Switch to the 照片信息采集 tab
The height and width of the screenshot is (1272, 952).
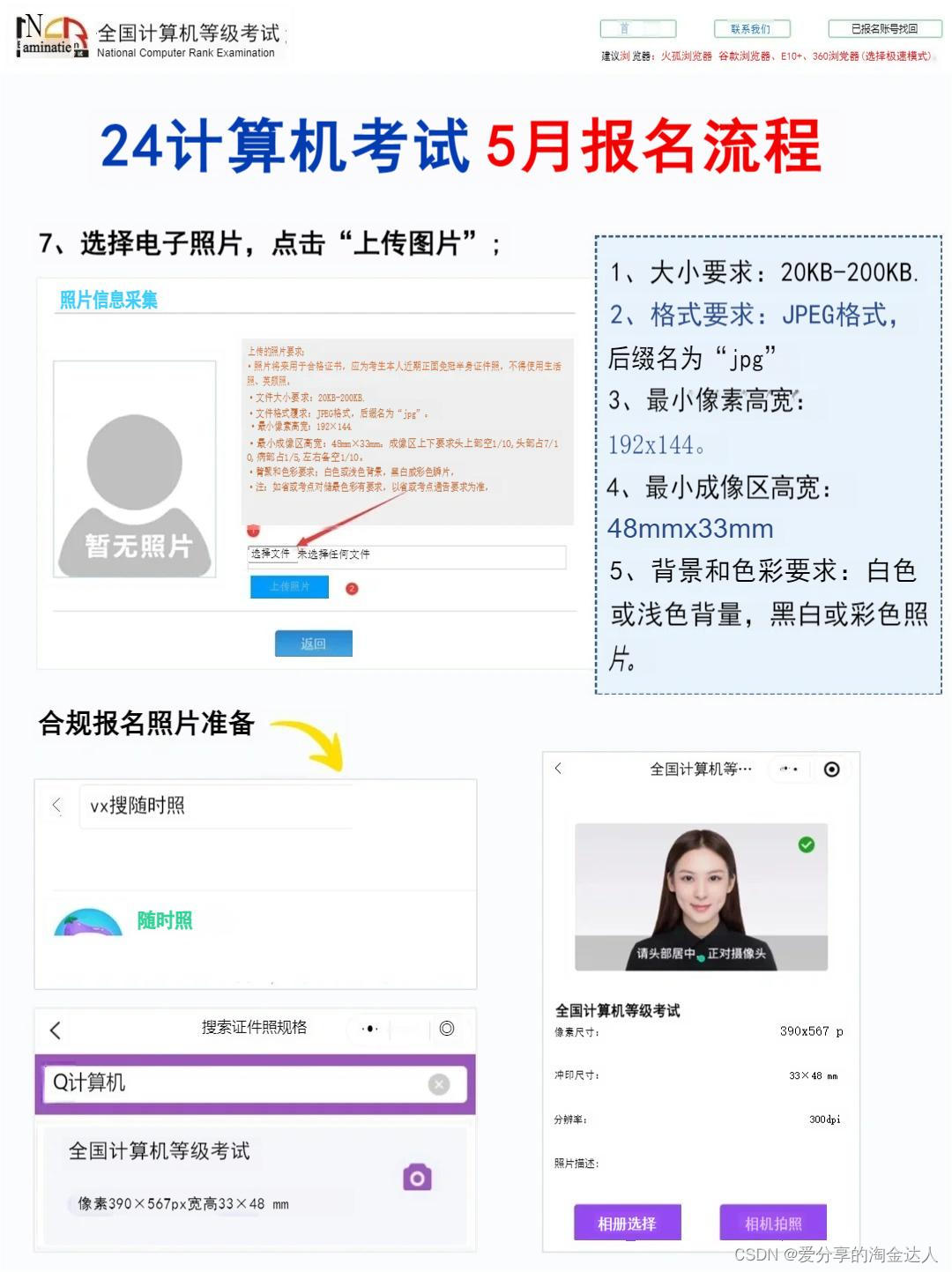pyautogui.click(x=108, y=300)
